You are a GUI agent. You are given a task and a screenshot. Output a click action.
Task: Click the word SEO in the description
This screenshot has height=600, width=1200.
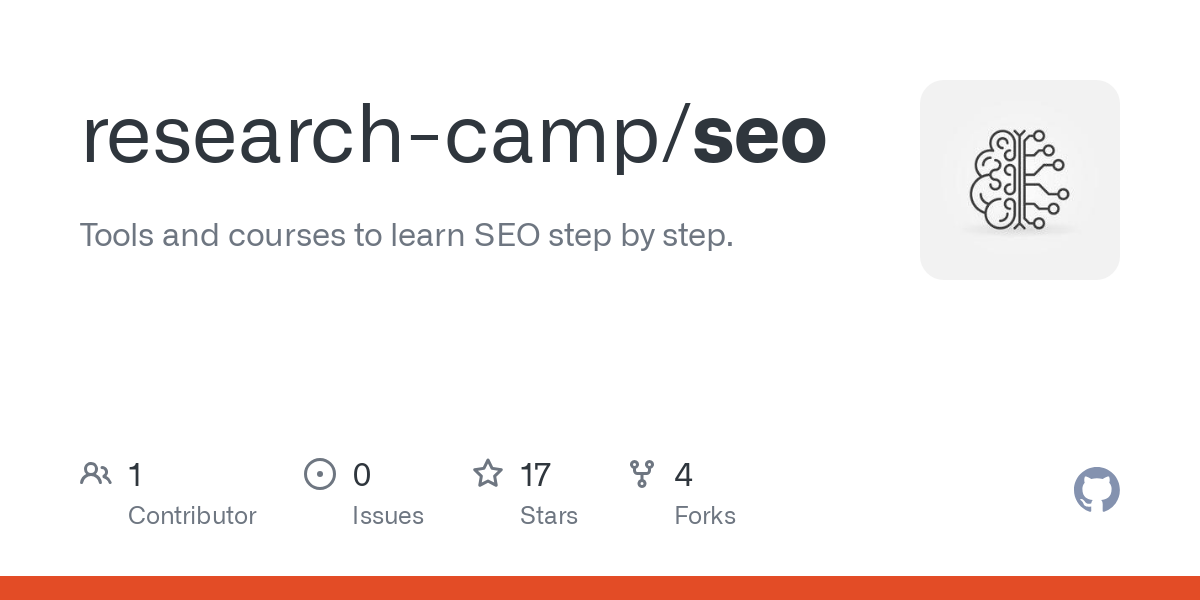(x=503, y=236)
